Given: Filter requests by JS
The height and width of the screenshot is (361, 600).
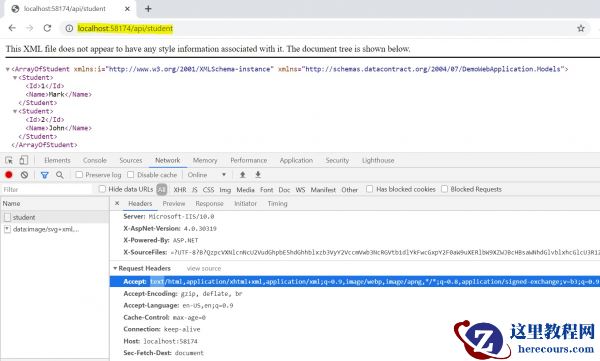Looking at the screenshot, I should 195,189.
